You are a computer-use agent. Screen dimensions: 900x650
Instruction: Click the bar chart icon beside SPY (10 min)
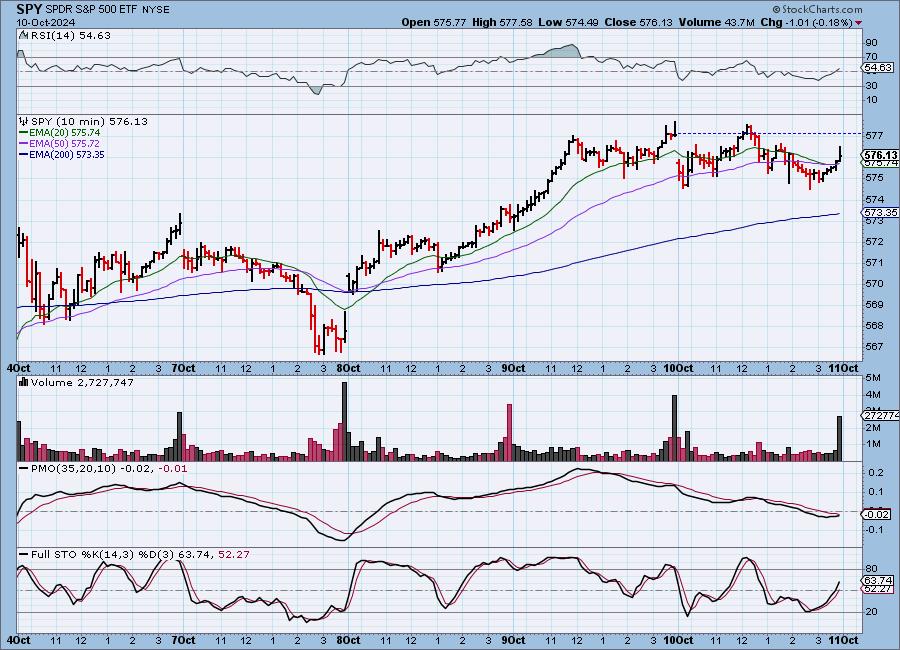coord(24,121)
